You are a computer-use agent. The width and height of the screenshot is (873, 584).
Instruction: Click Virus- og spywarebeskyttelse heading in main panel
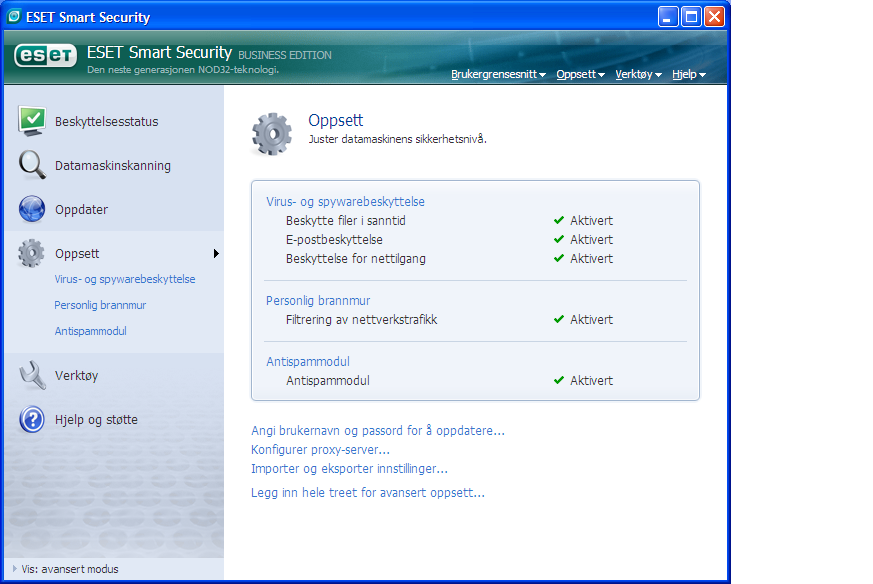point(345,202)
